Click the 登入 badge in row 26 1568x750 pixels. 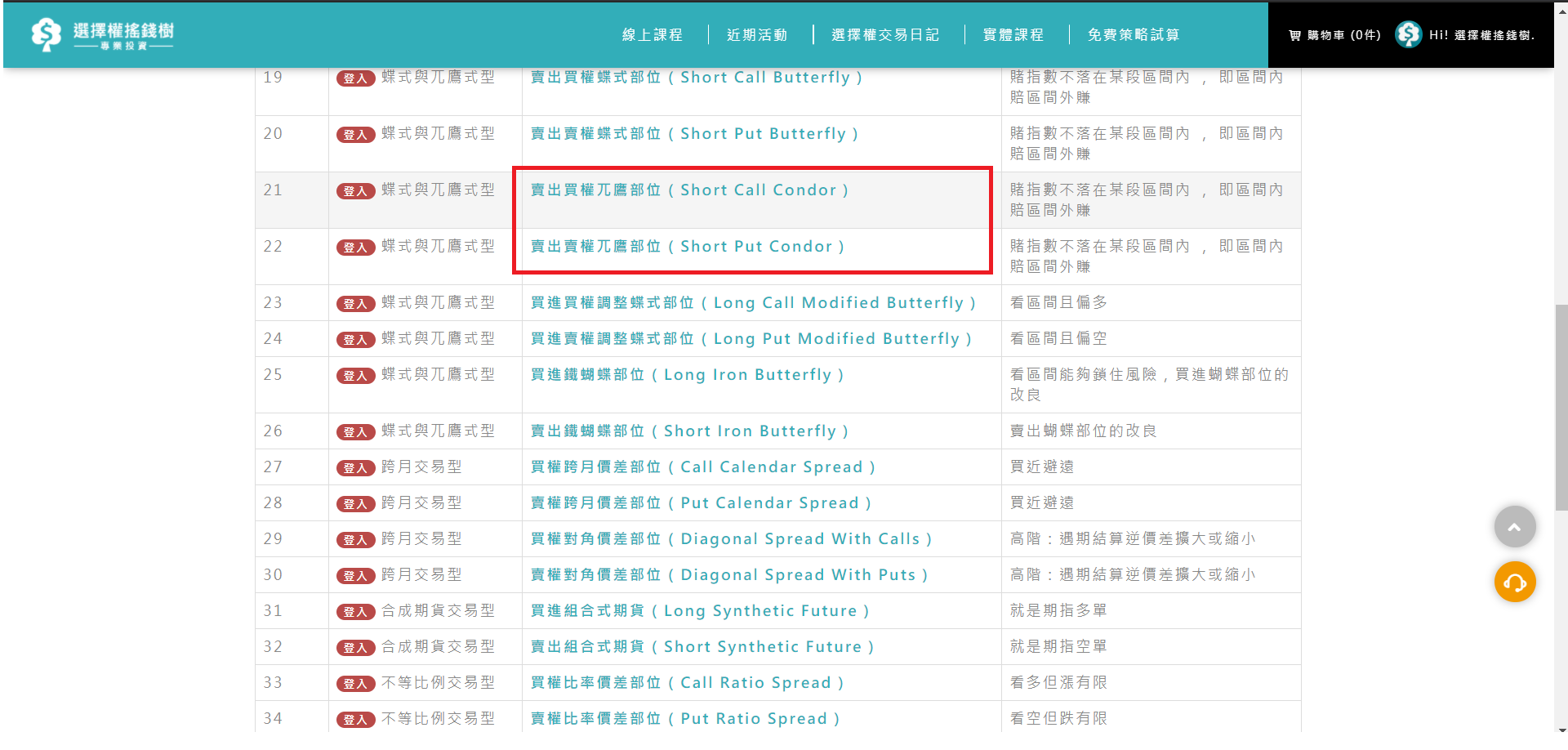355,432
